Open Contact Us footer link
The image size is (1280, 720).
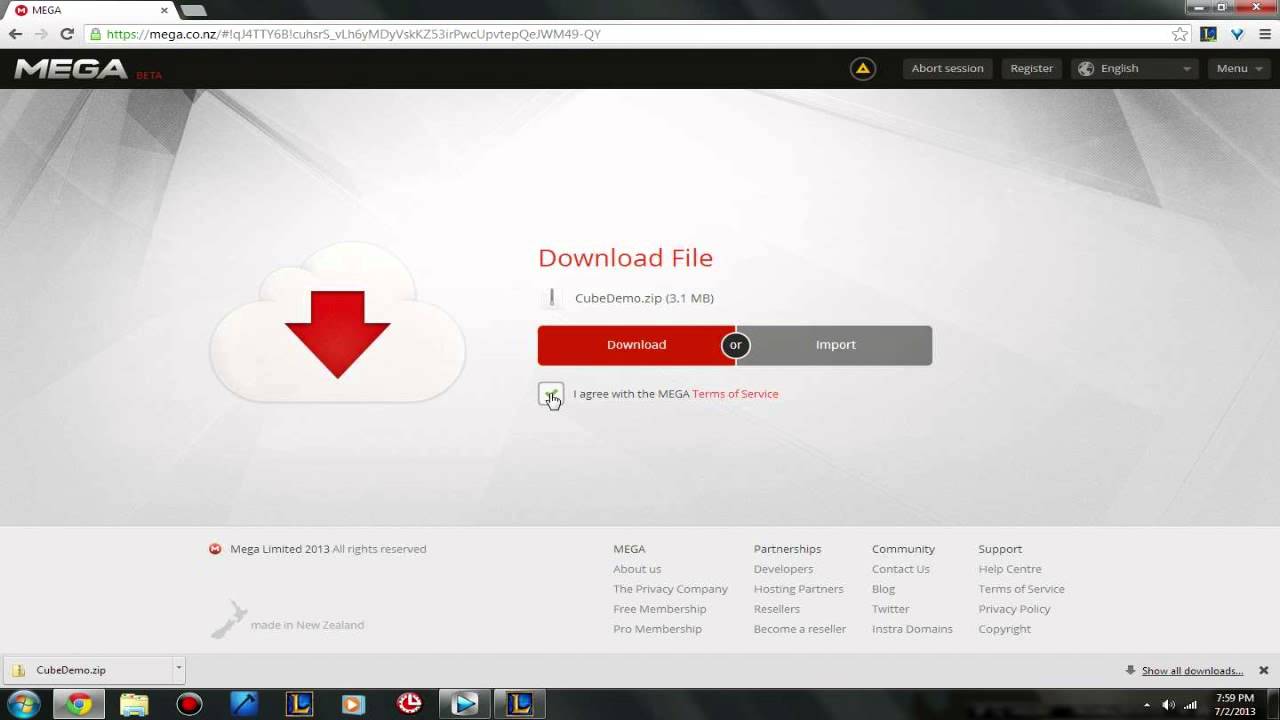point(900,569)
